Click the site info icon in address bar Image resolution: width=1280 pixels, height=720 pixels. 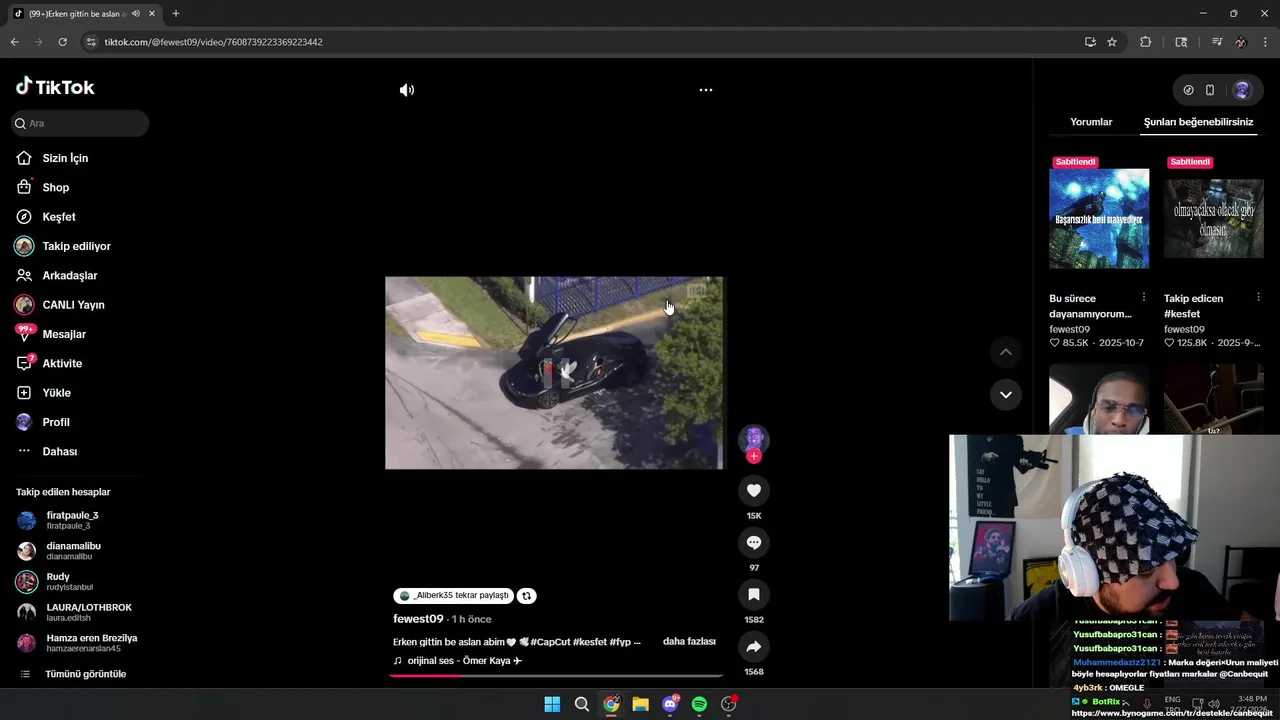[x=91, y=42]
